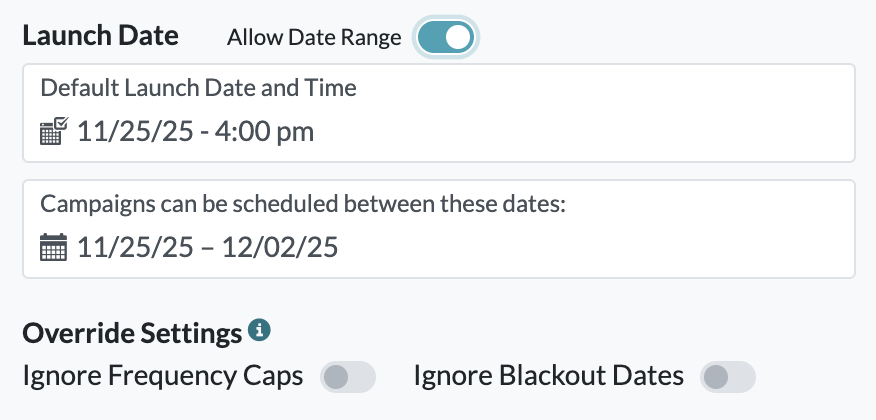Enable the Ignore Frequency Caps toggle
The height and width of the screenshot is (420, 876).
[x=347, y=377]
